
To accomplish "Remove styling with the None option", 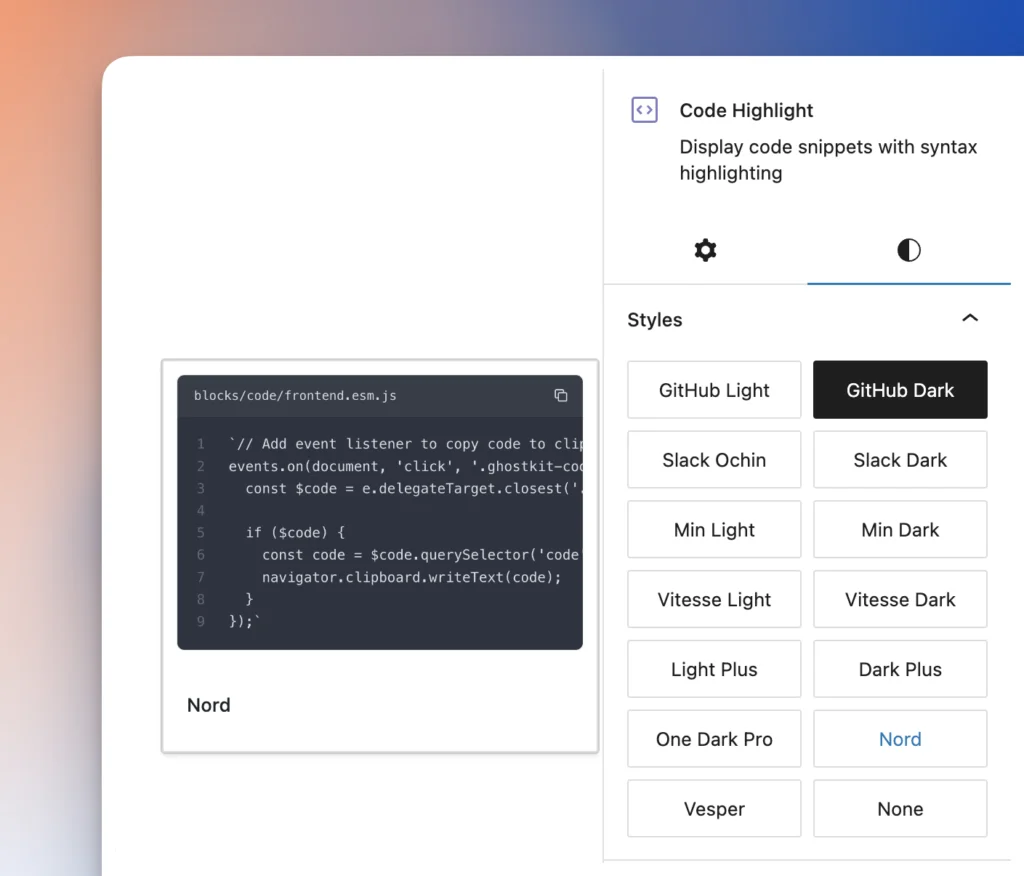I will (x=900, y=809).
